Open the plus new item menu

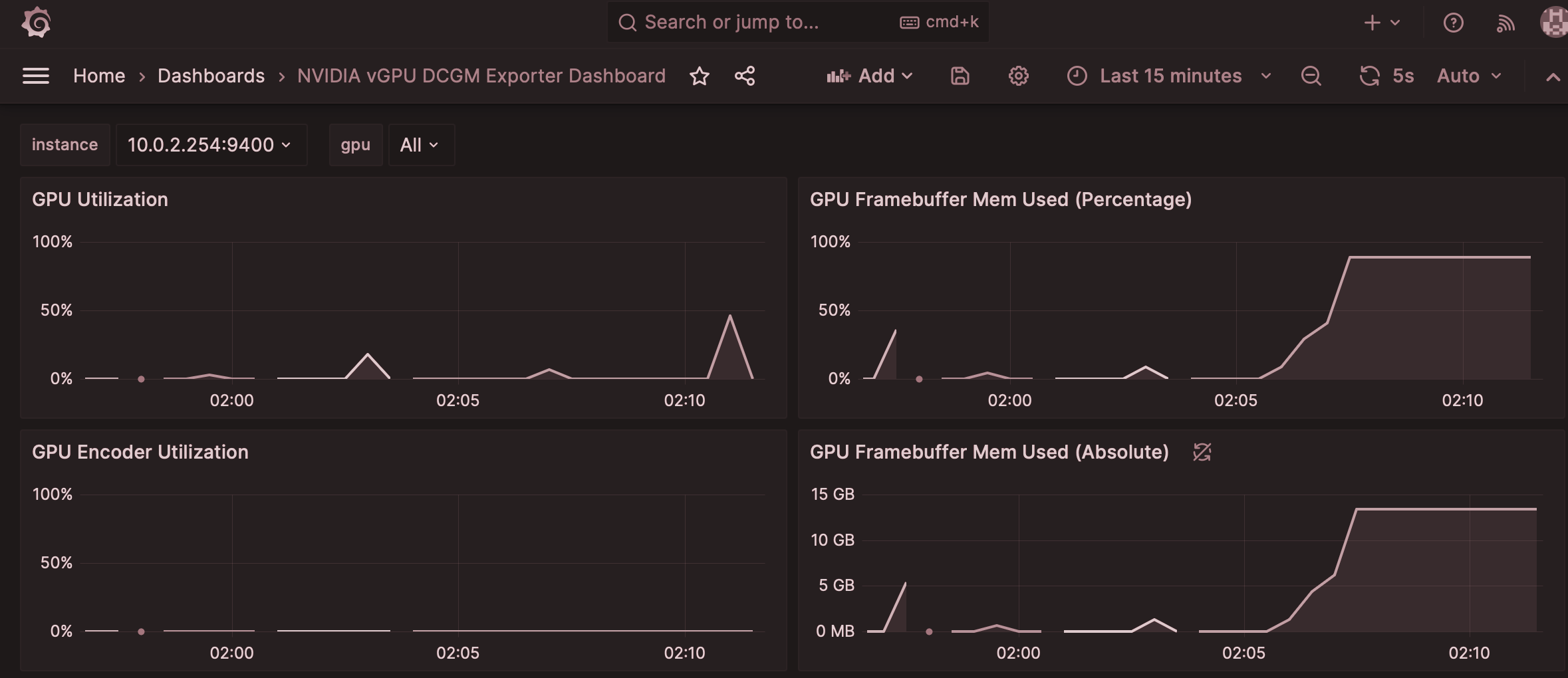(x=1381, y=23)
